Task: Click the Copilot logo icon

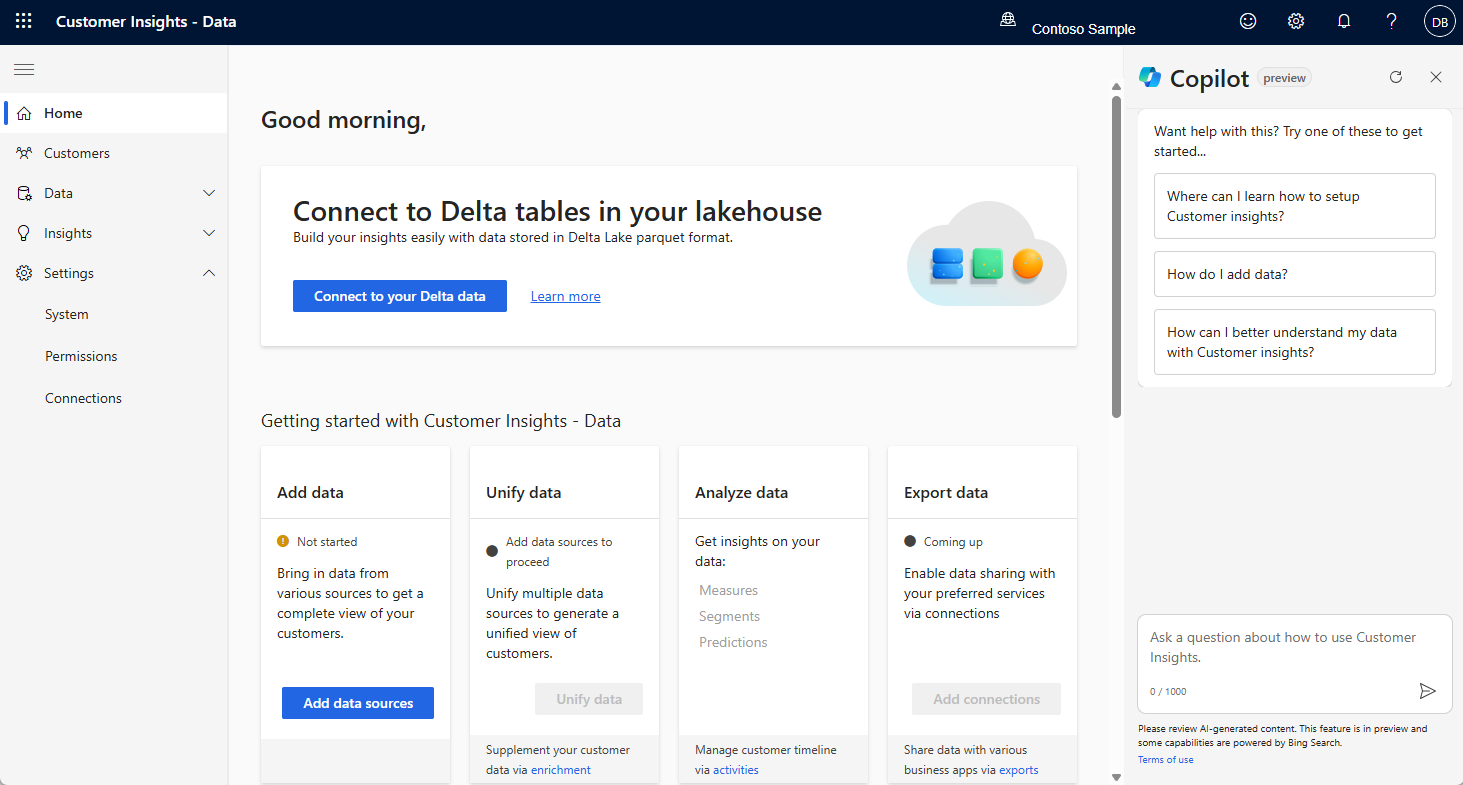Action: coord(1150,77)
